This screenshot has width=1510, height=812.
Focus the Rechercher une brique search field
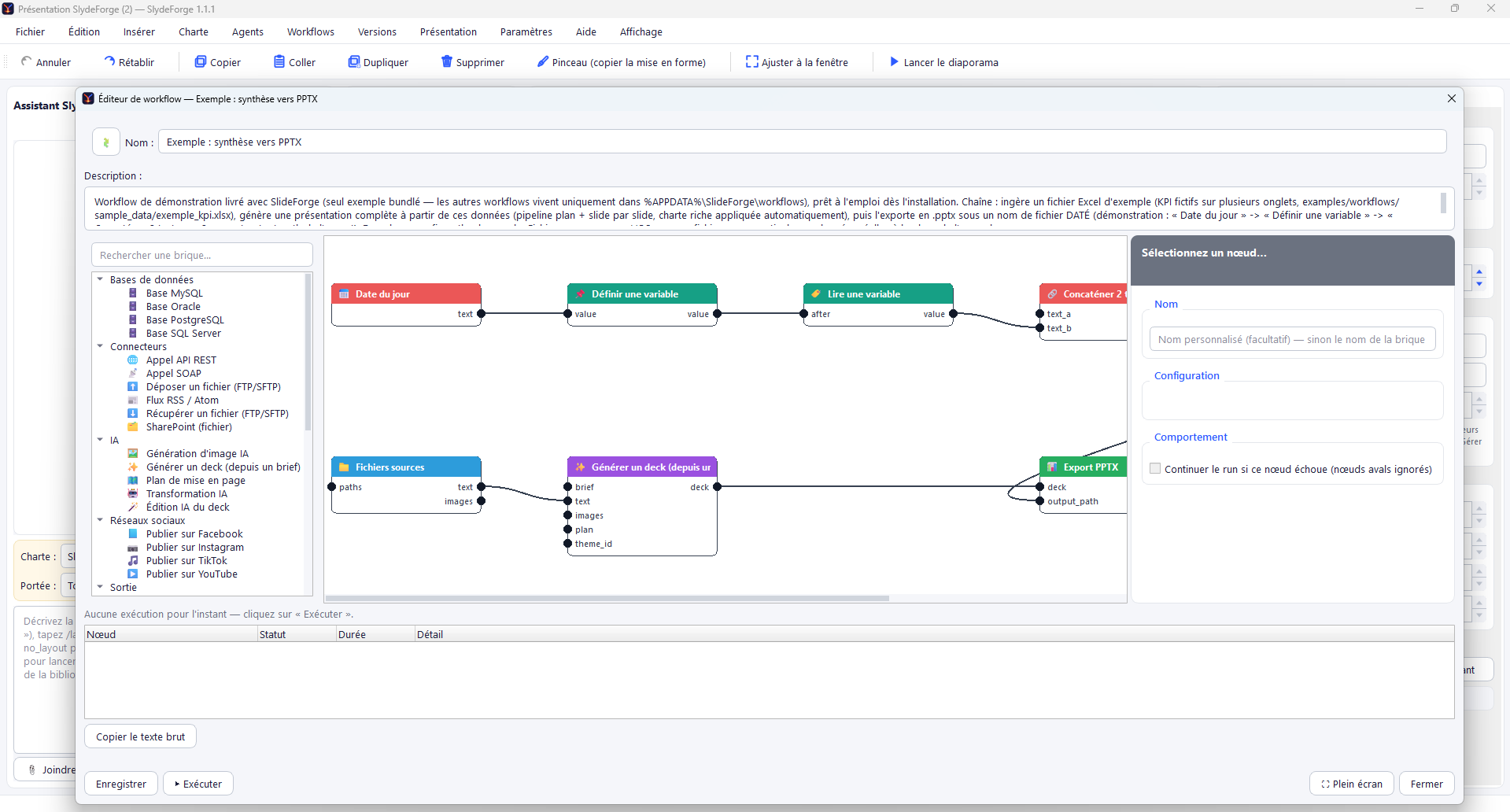(202, 255)
